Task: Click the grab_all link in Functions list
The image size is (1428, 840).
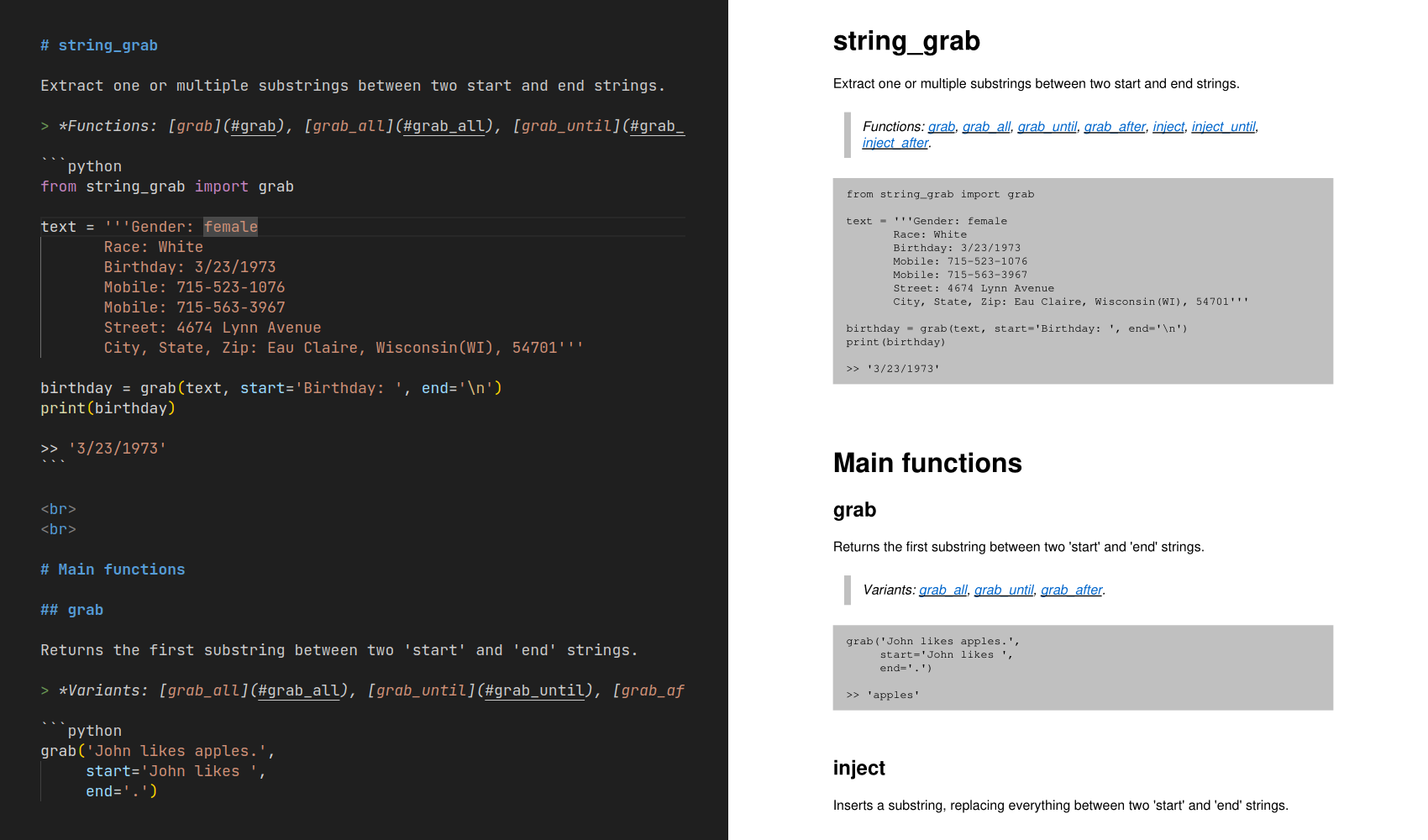Action: 986,127
